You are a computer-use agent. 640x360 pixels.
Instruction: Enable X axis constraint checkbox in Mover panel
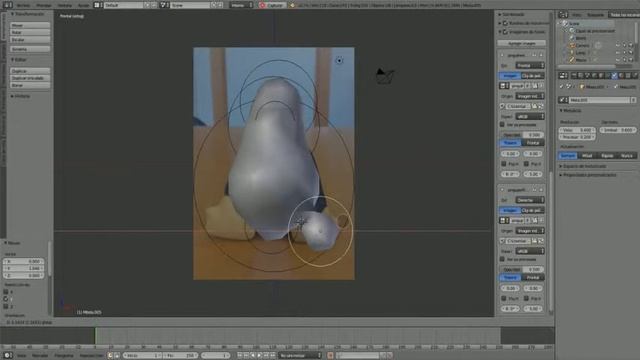click(6, 292)
